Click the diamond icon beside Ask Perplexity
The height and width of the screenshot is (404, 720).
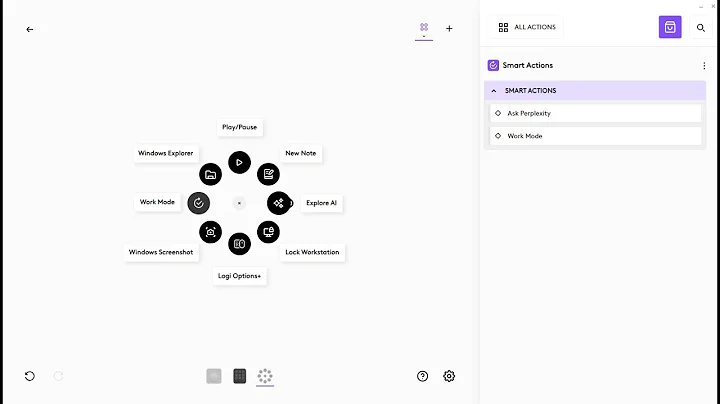[498, 113]
